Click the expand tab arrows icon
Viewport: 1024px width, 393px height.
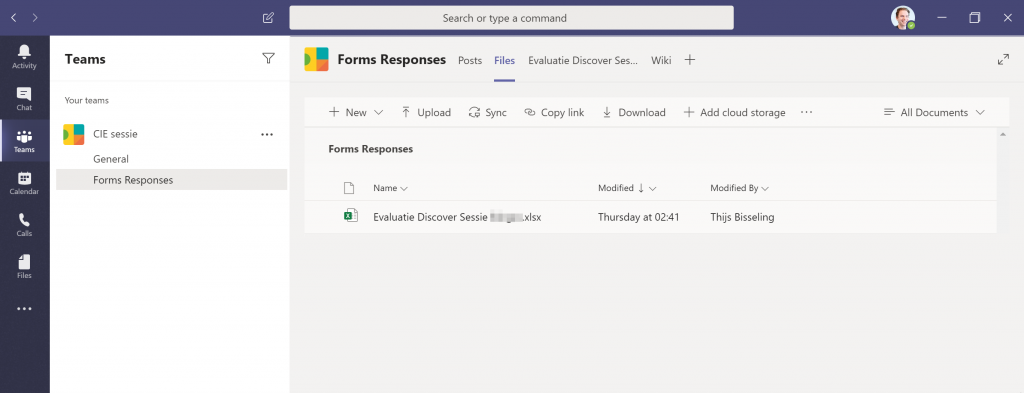[x=1003, y=59]
